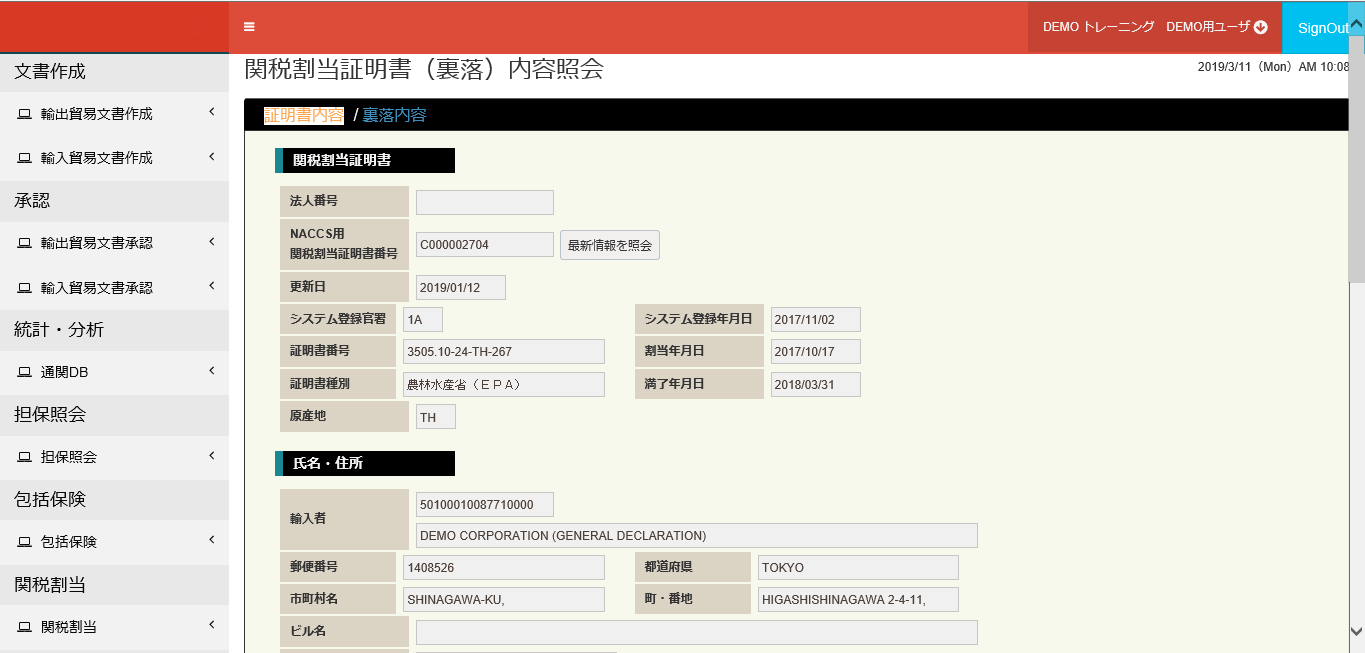Expand the 輸出貿易文書作成 chevron

point(212,113)
